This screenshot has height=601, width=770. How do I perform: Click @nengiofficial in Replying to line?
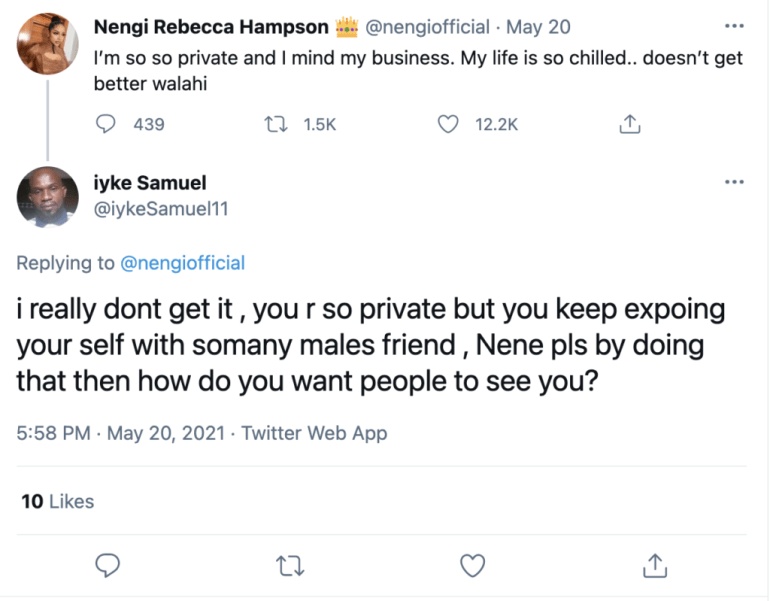click(x=182, y=264)
